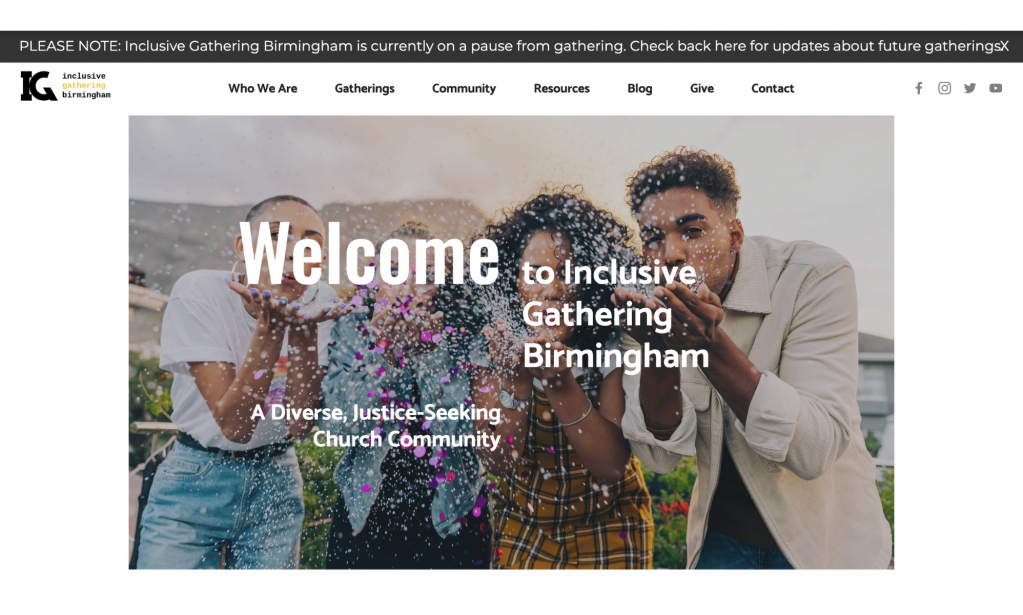1023x615 pixels.
Task: Open the YouTube channel icon
Action: click(996, 88)
